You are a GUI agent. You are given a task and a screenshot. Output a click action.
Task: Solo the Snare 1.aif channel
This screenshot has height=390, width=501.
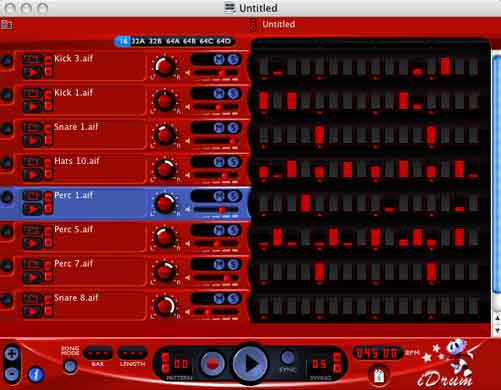coord(233,128)
